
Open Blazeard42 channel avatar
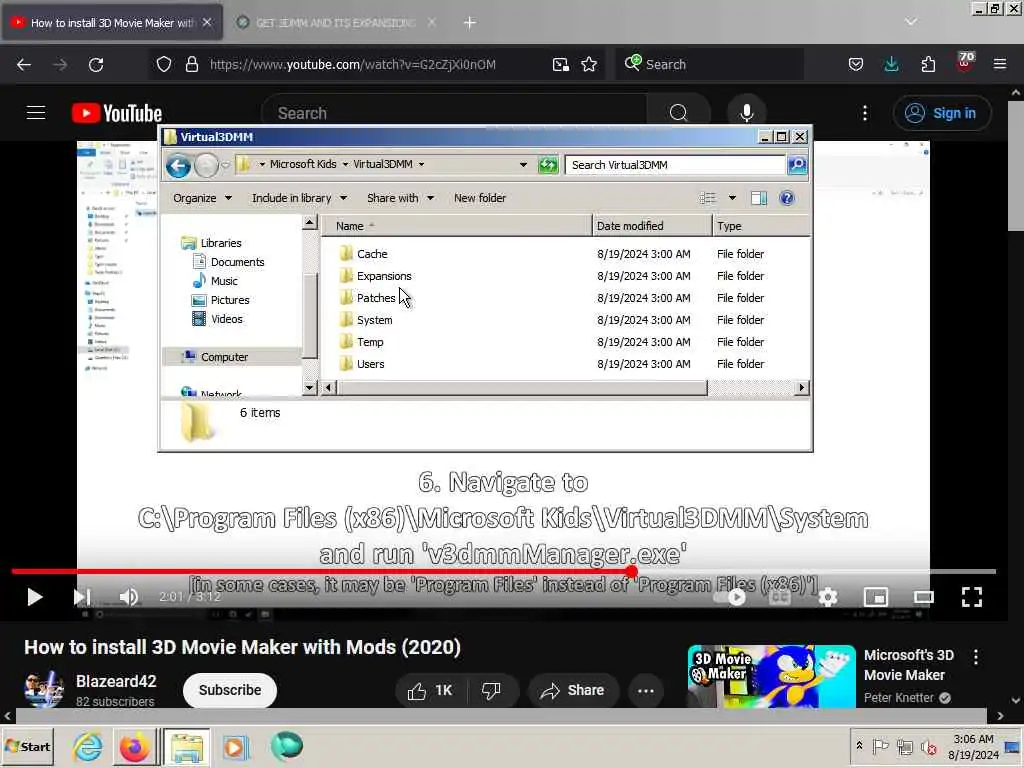tap(44, 689)
